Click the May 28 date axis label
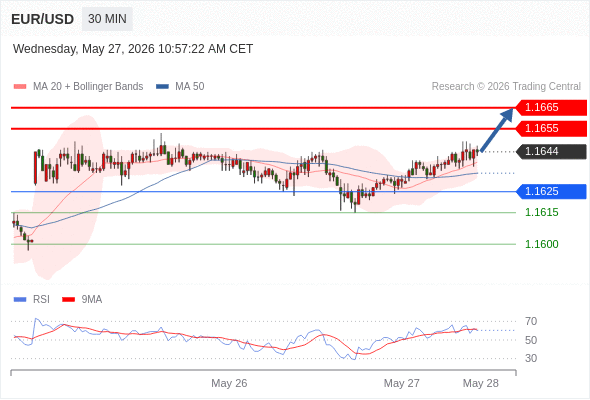The image size is (590, 400). [481, 383]
